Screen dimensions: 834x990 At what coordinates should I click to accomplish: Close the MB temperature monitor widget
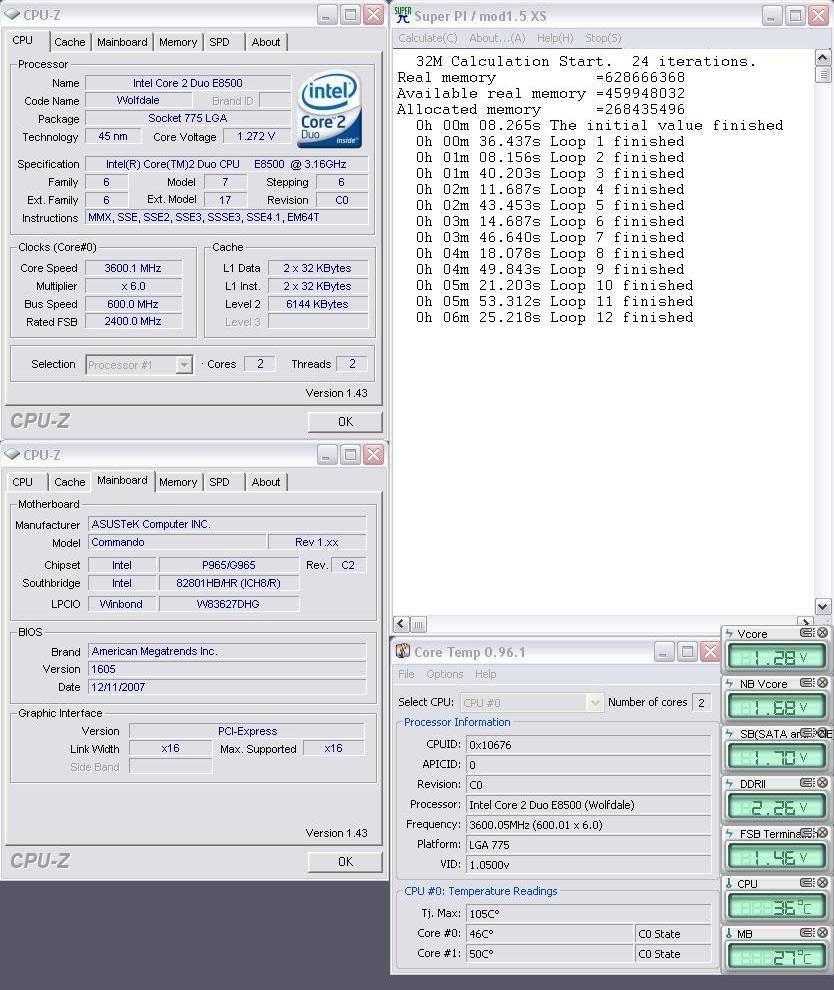tap(822, 933)
